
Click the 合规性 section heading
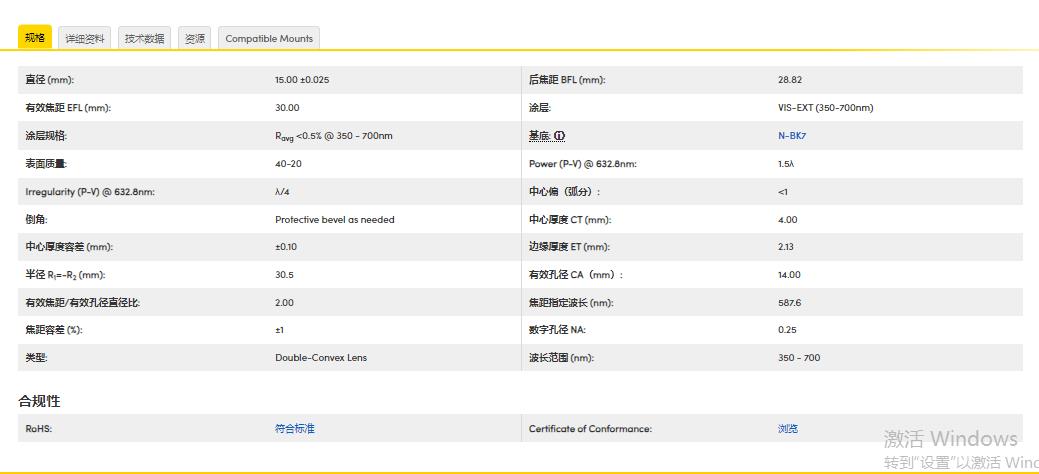tap(39, 400)
